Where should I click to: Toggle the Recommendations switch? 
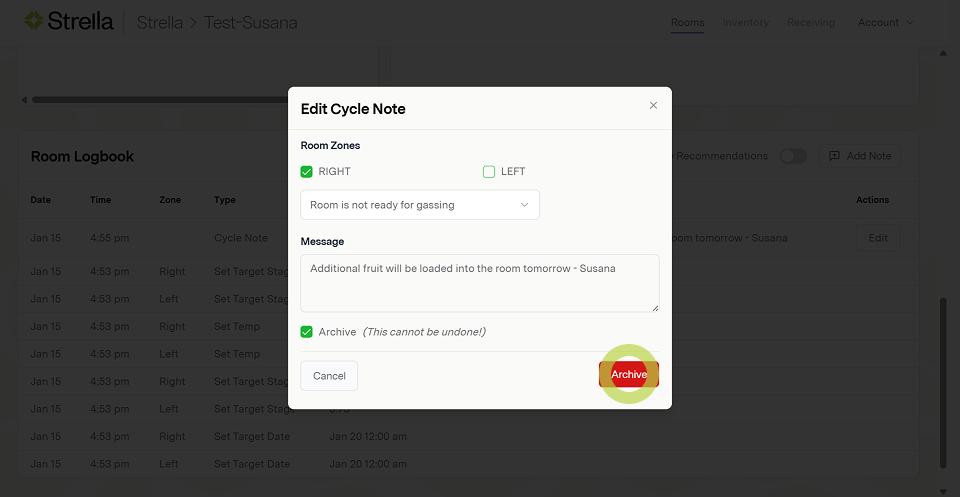pos(793,156)
